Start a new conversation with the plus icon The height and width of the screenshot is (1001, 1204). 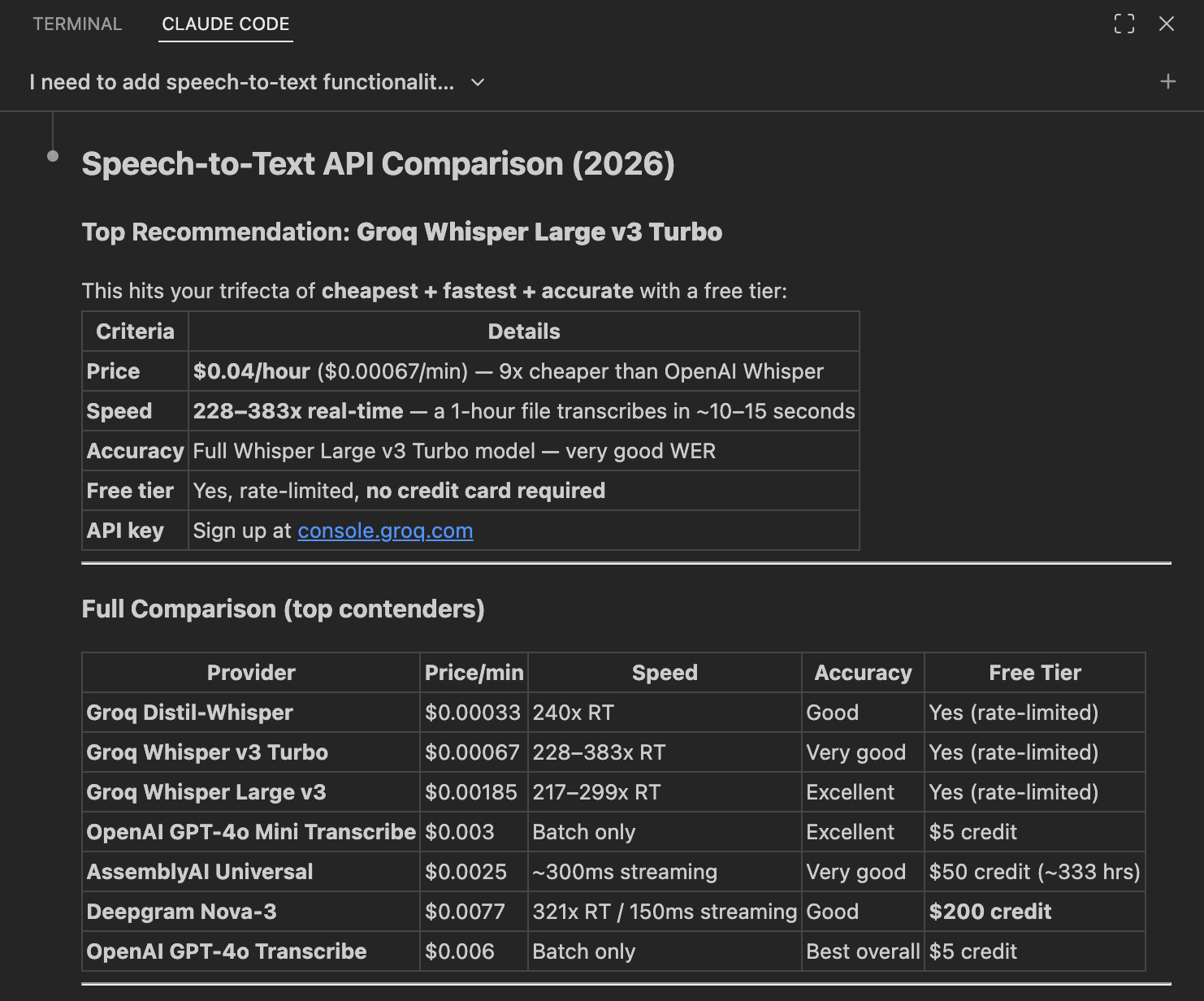1168,81
